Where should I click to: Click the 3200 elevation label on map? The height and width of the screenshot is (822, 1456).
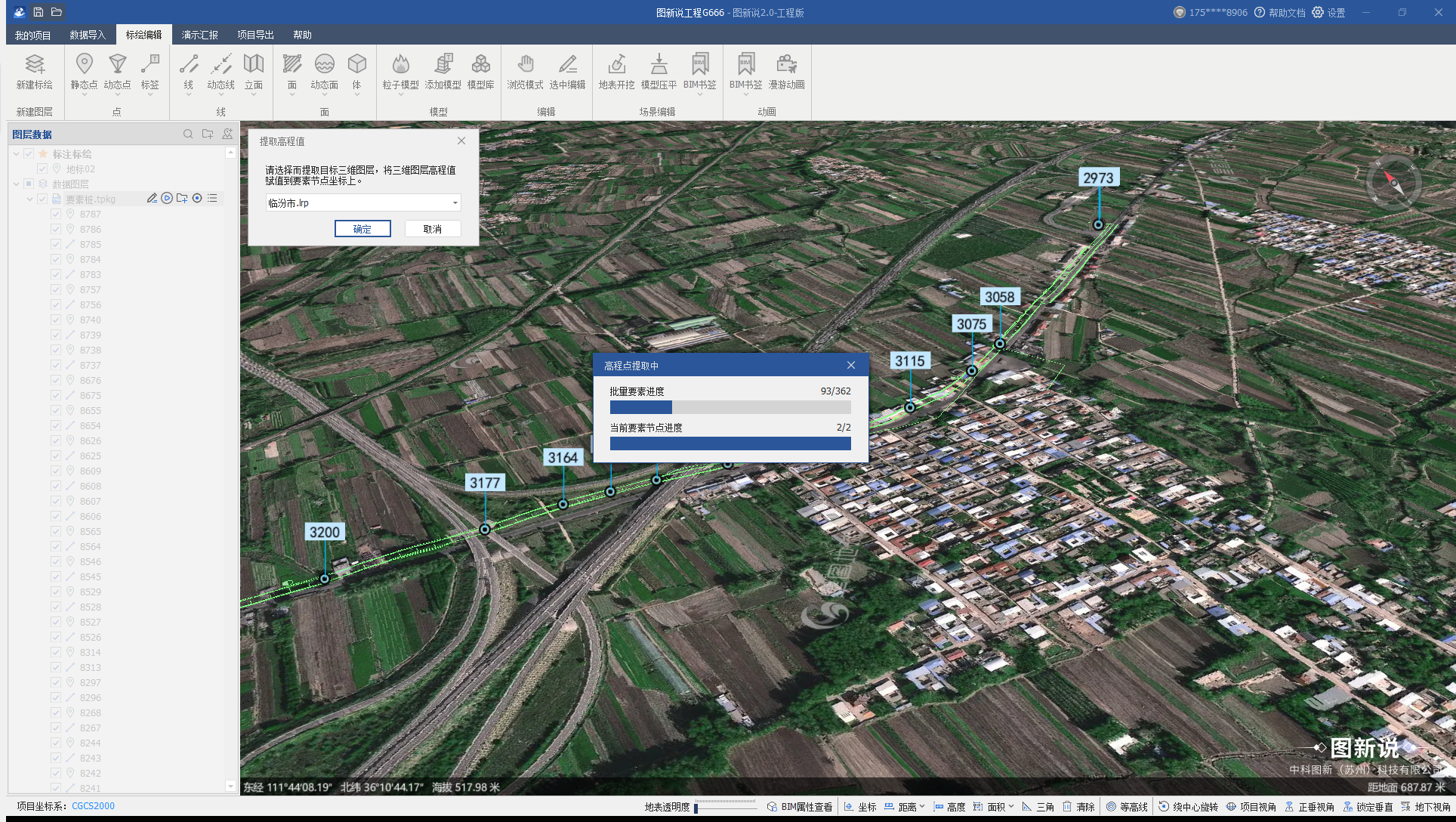click(325, 532)
